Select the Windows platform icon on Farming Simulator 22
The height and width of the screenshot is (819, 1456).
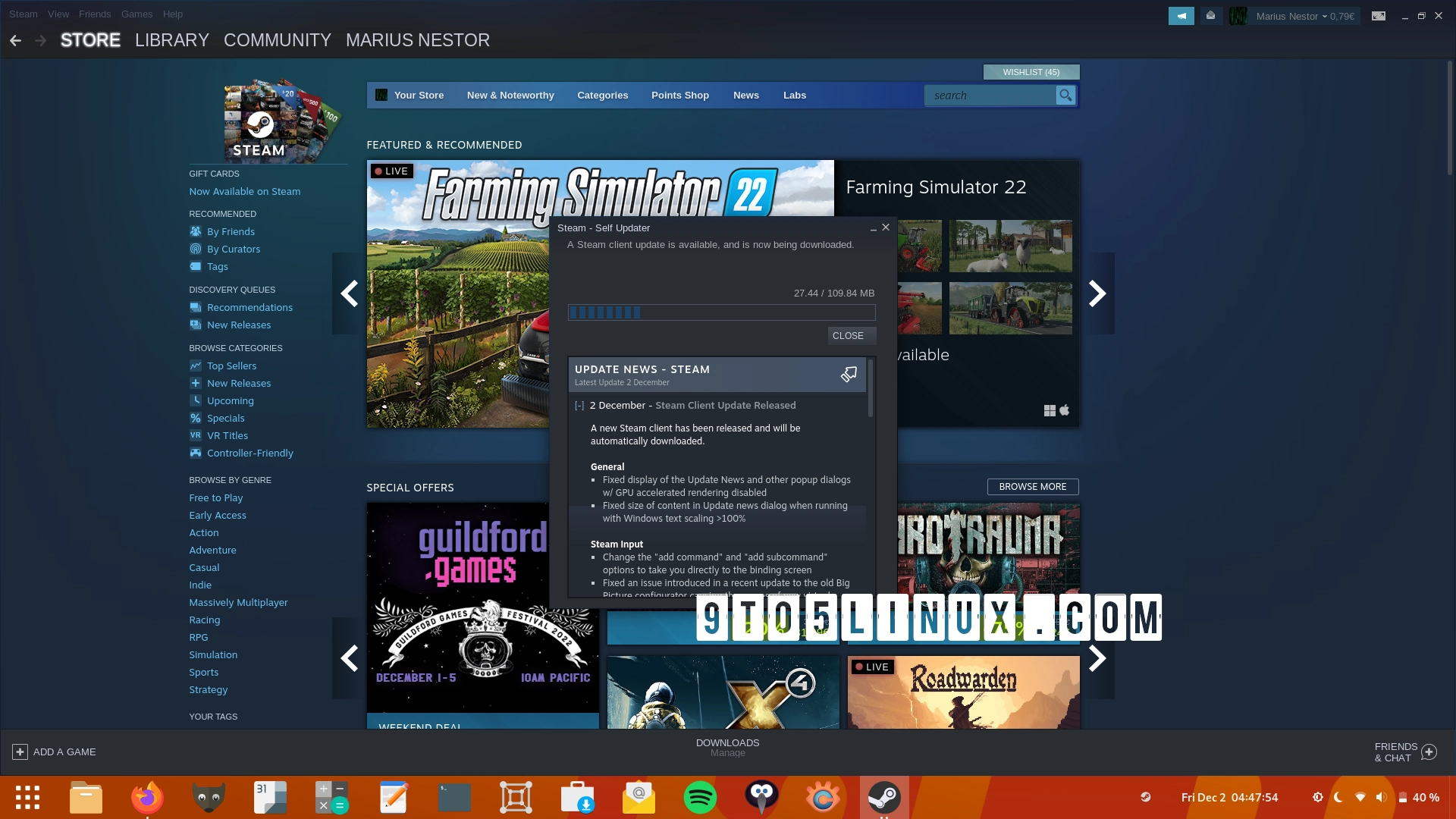click(x=1049, y=409)
